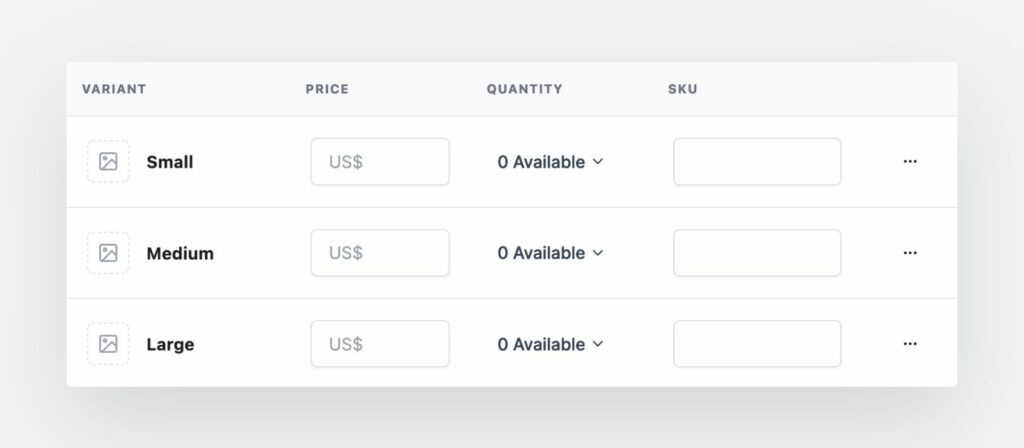The height and width of the screenshot is (448, 1024).
Task: Focus the price field for Large
Action: (380, 344)
